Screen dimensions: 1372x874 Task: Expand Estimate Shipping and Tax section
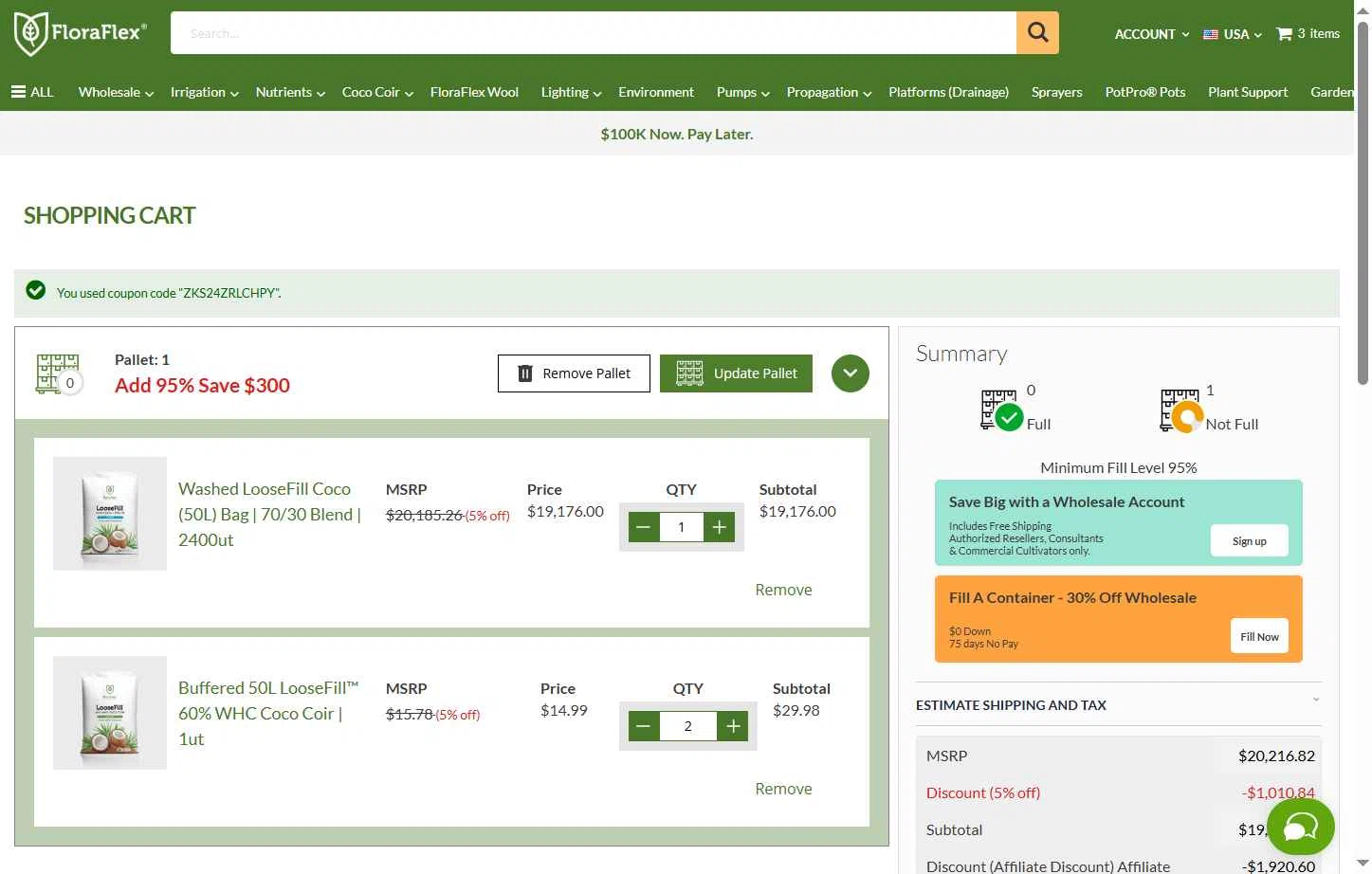click(x=1119, y=704)
